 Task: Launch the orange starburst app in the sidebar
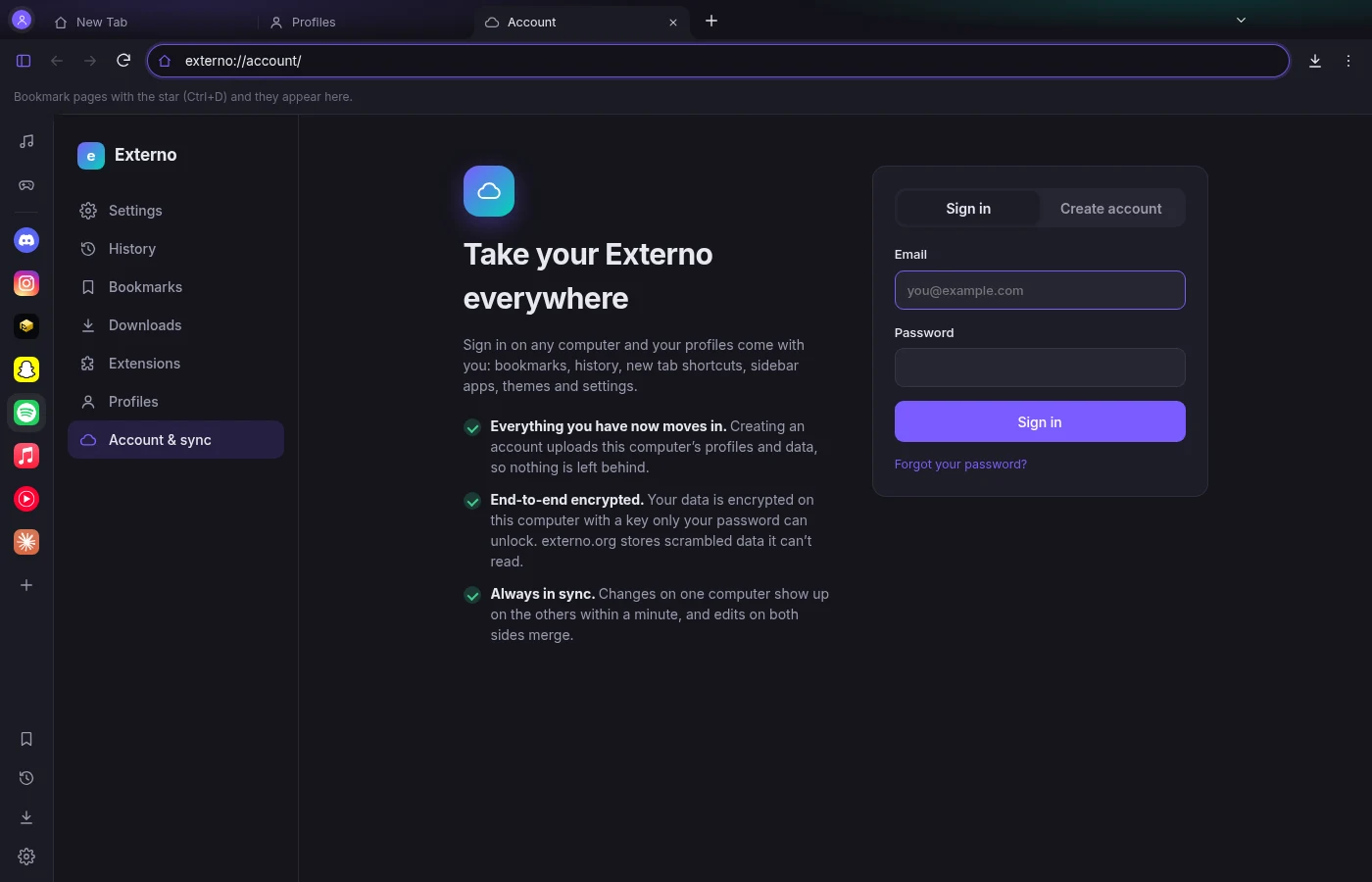26,542
